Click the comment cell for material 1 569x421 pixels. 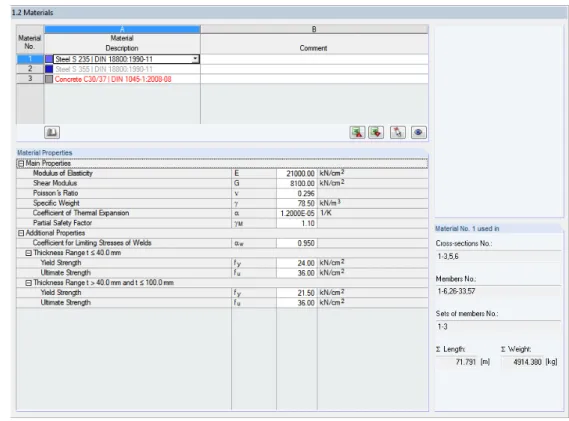(314, 59)
